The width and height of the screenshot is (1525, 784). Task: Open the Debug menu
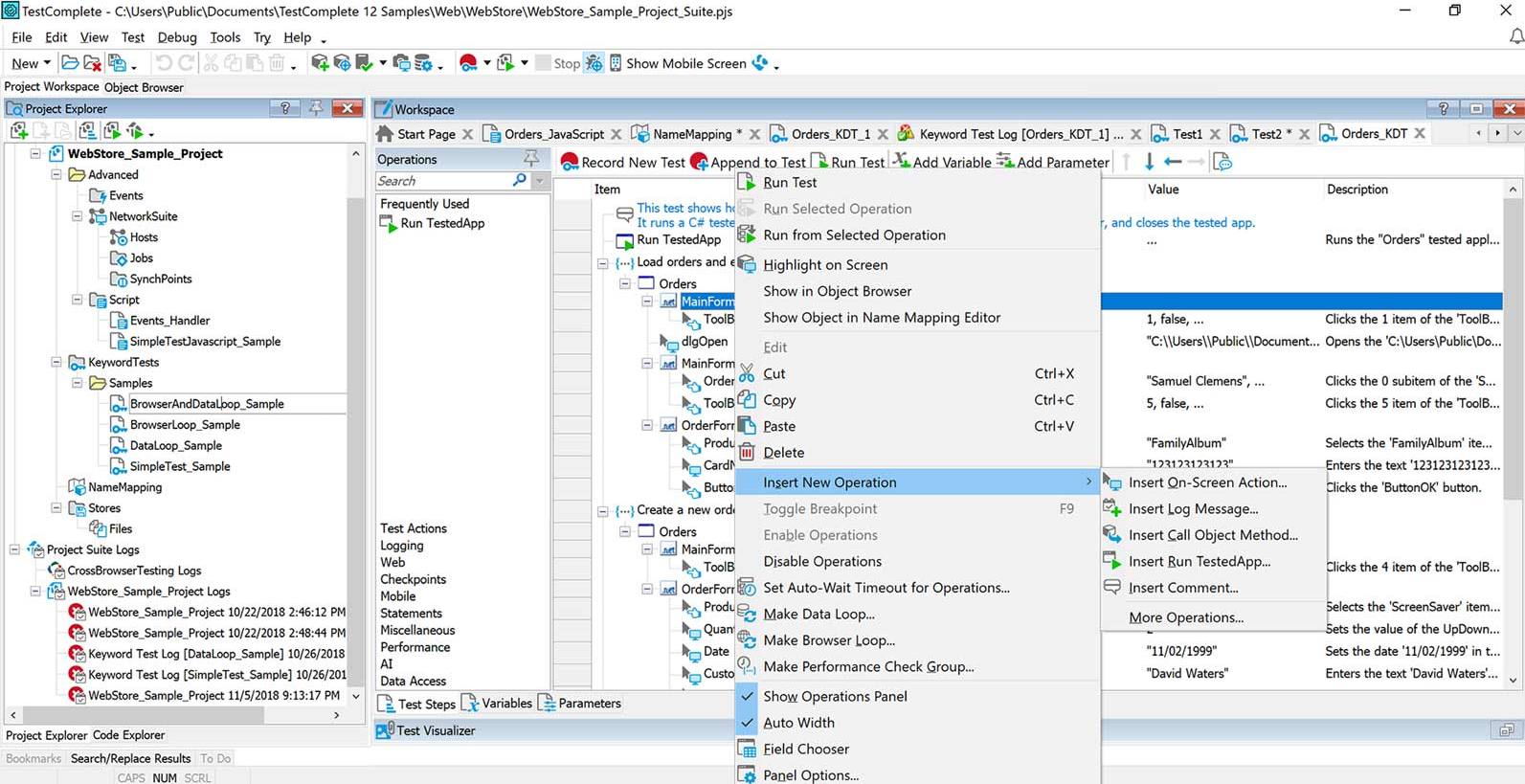click(177, 37)
